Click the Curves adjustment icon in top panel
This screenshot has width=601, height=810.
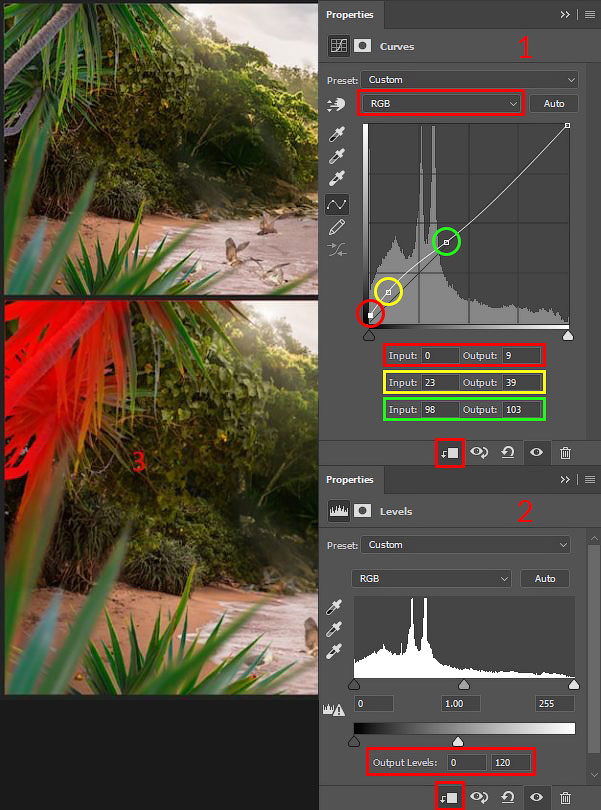(338, 46)
